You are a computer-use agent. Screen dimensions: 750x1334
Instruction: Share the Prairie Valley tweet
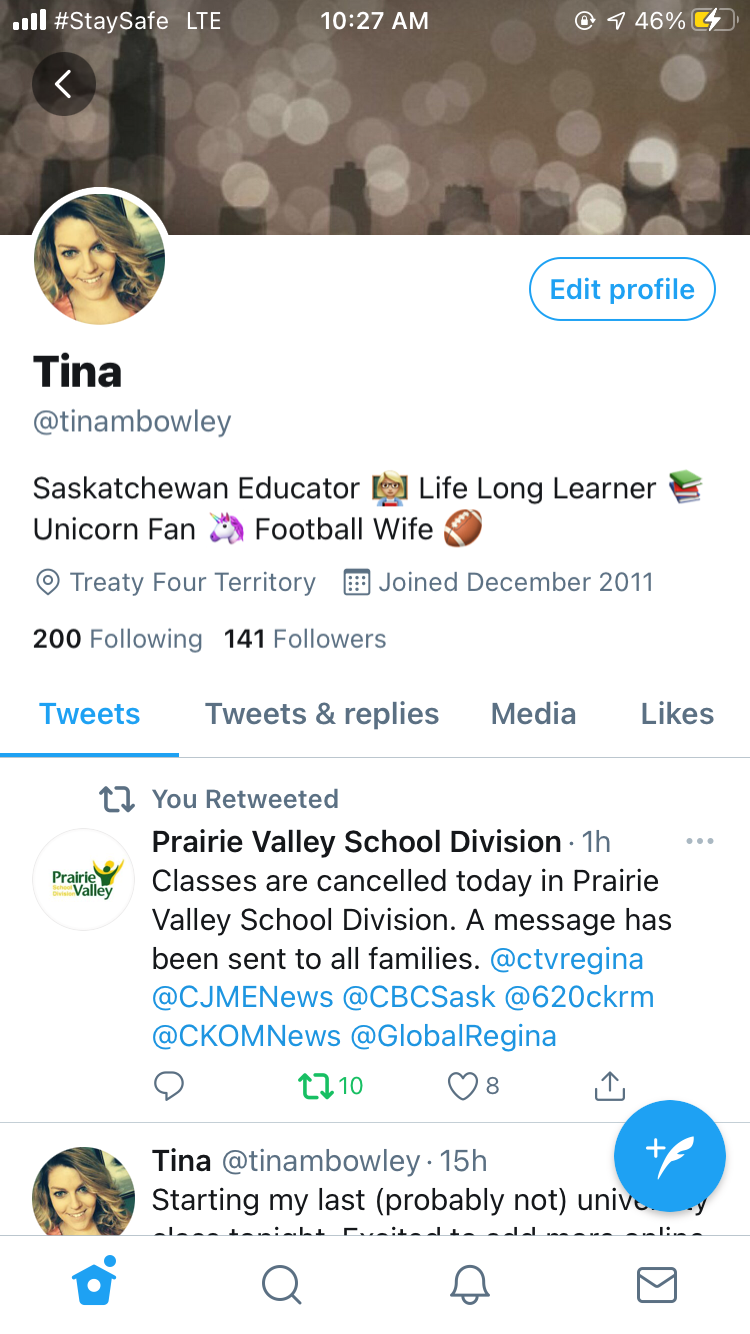[x=609, y=1085]
